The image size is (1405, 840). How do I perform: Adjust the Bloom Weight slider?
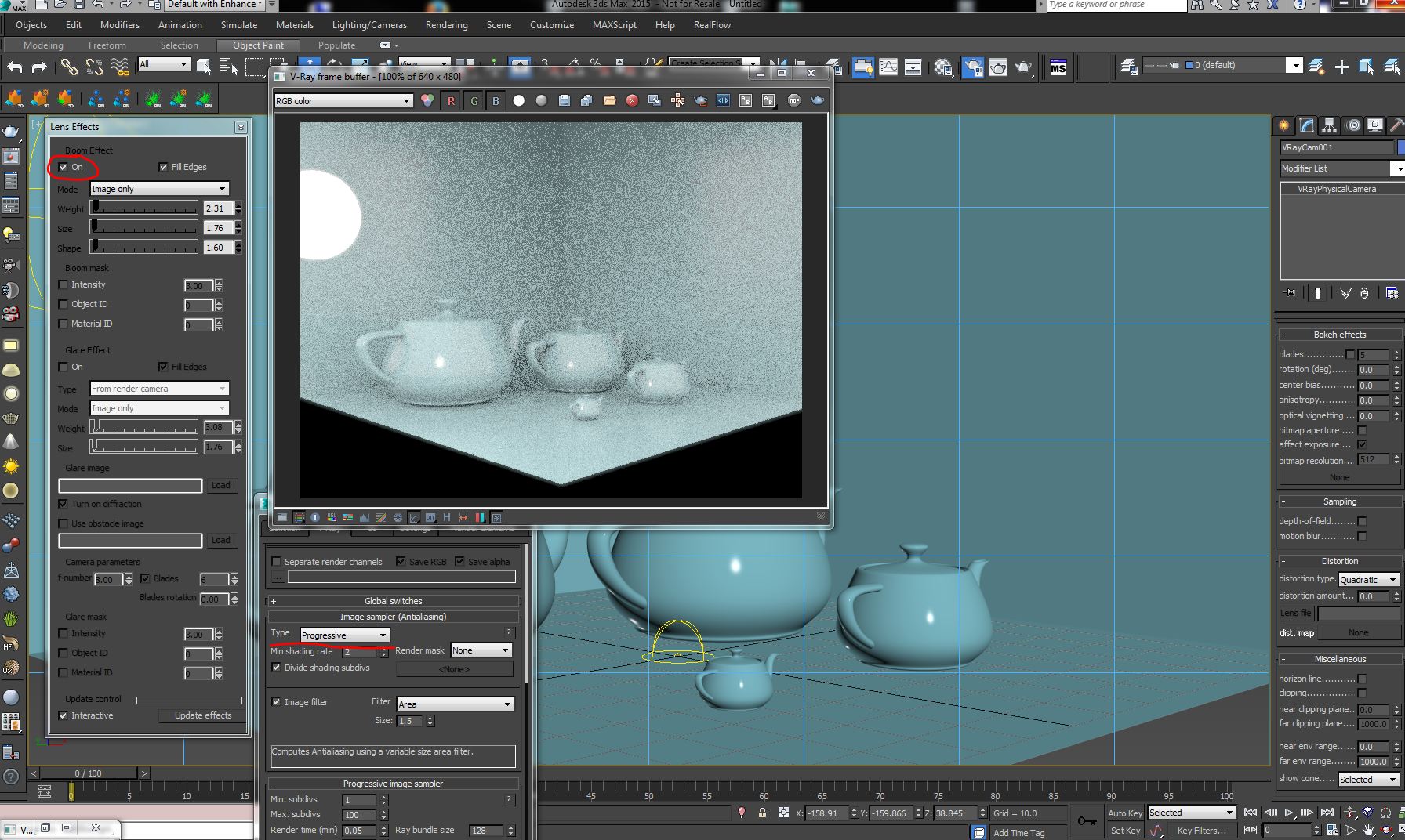coord(143,208)
